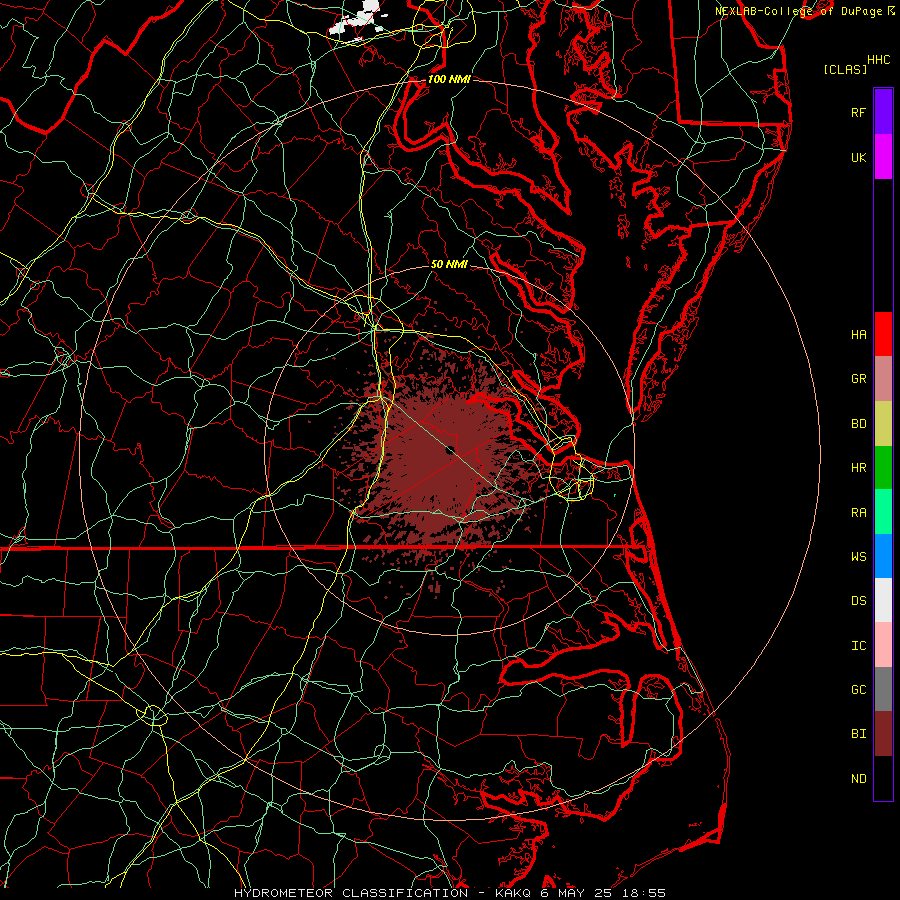This screenshot has height=900, width=900.
Task: Click the GC legend label
Action: coord(858,690)
